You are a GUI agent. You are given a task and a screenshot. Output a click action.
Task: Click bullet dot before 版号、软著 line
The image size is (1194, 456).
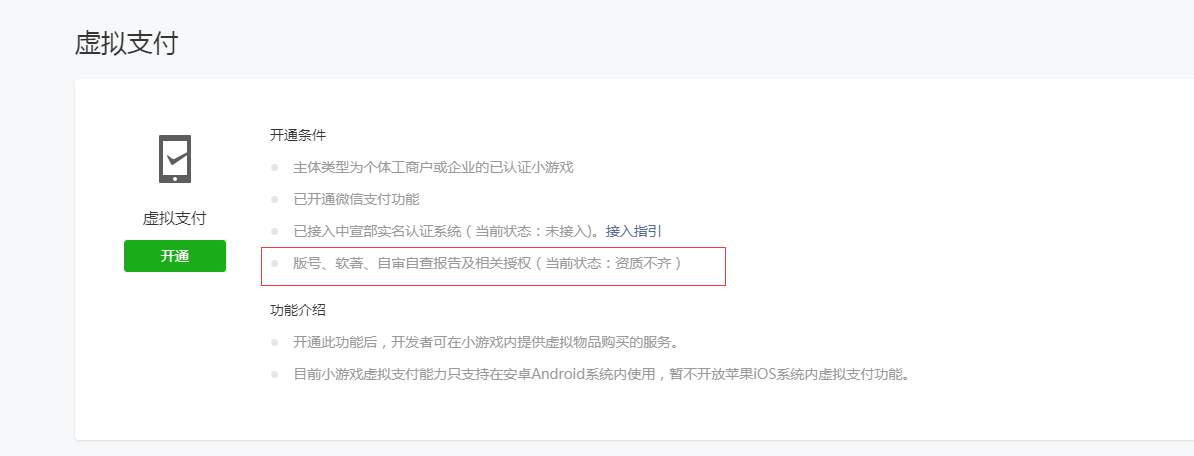click(275, 264)
